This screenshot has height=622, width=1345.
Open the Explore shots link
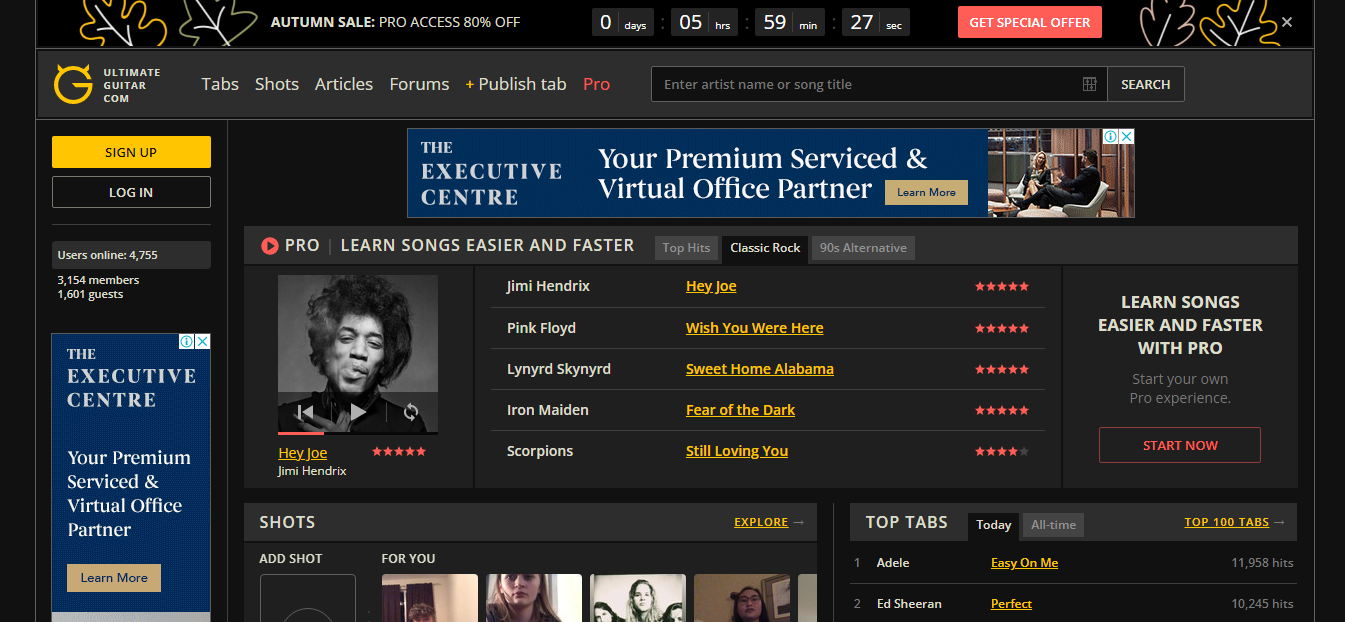[761, 522]
